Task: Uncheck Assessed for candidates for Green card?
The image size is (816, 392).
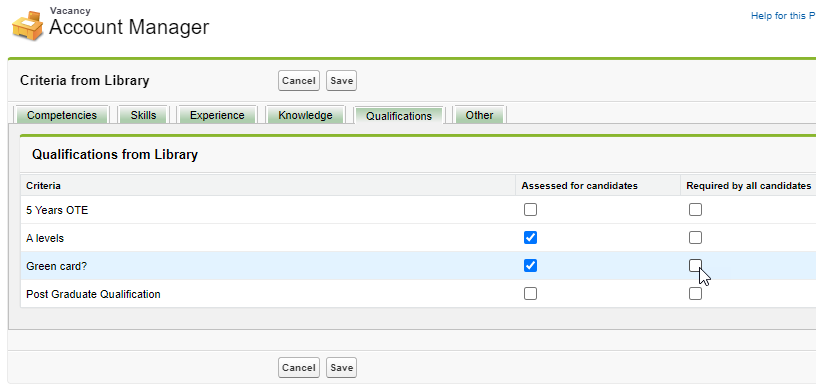Action: (x=530, y=266)
